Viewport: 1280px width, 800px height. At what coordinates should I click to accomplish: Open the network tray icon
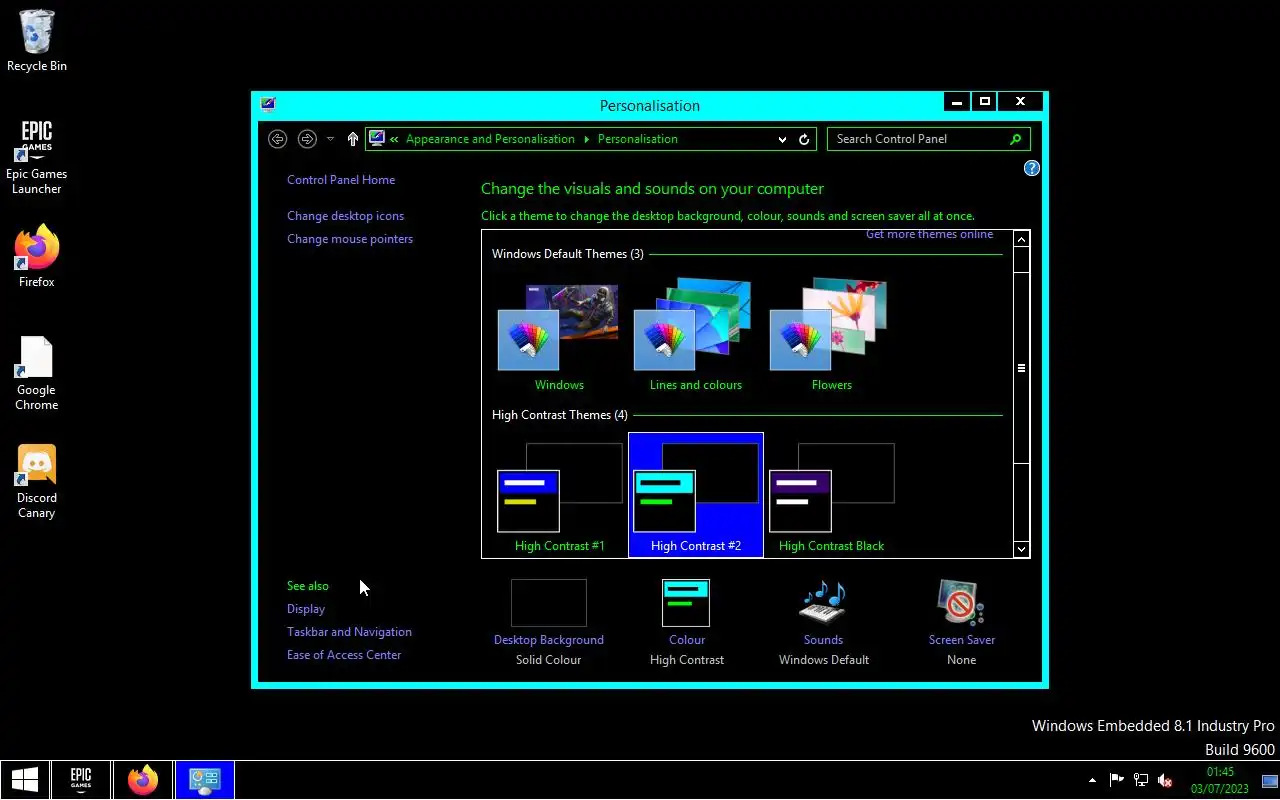(1140, 780)
